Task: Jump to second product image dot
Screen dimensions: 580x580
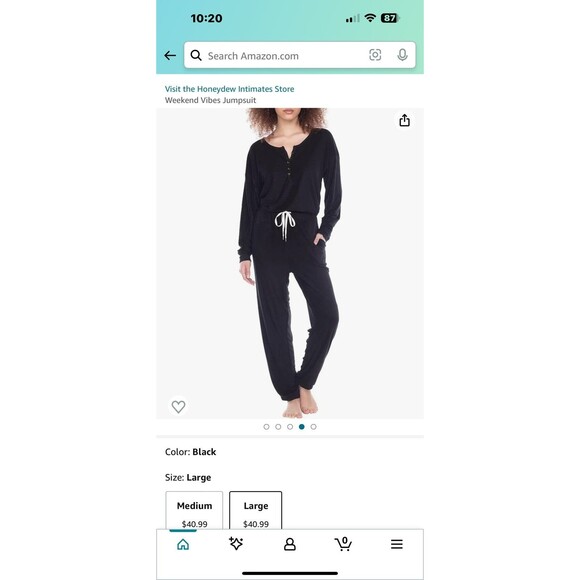Action: click(278, 427)
